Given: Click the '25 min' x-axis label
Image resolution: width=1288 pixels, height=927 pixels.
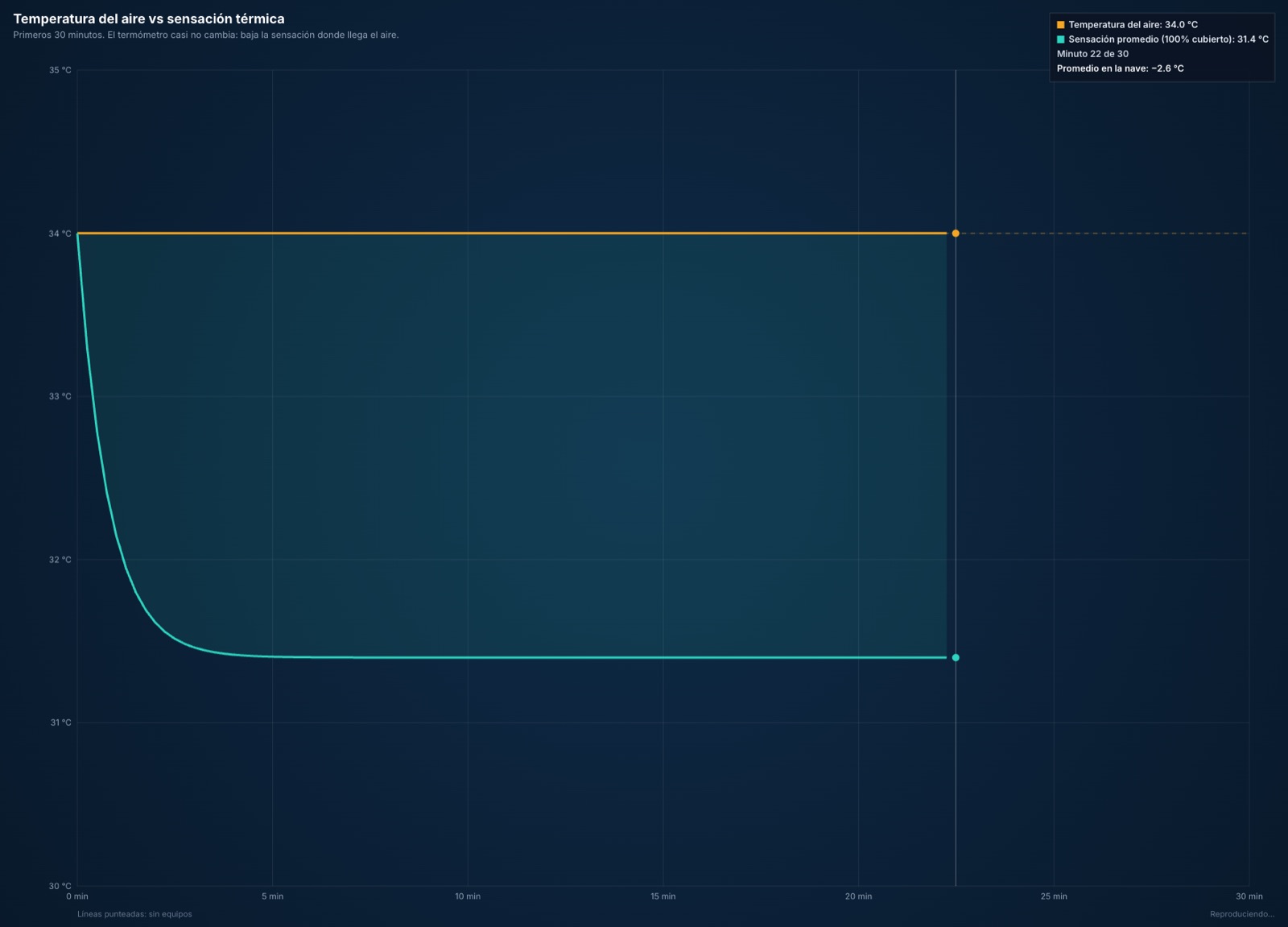Looking at the screenshot, I should (1054, 896).
